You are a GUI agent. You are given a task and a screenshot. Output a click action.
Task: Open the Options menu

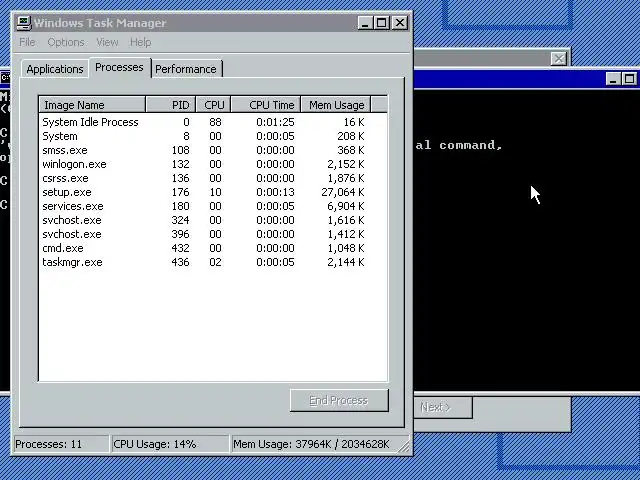(x=66, y=42)
